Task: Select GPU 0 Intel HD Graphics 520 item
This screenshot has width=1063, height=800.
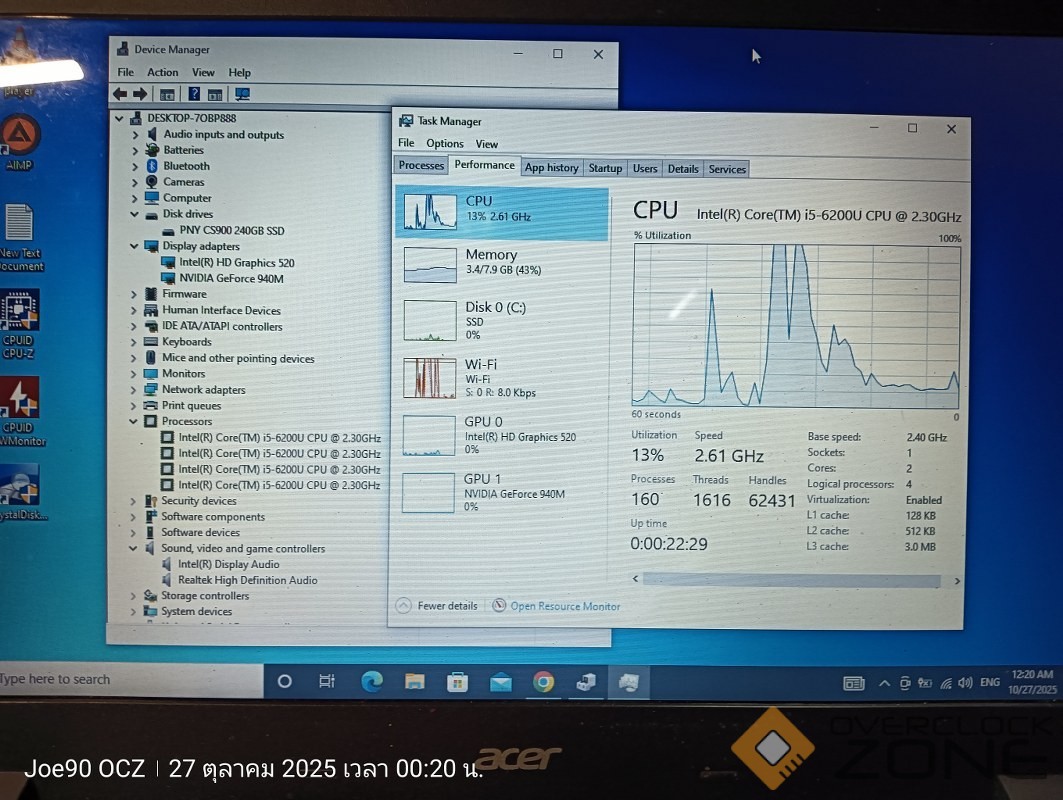Action: (502, 435)
